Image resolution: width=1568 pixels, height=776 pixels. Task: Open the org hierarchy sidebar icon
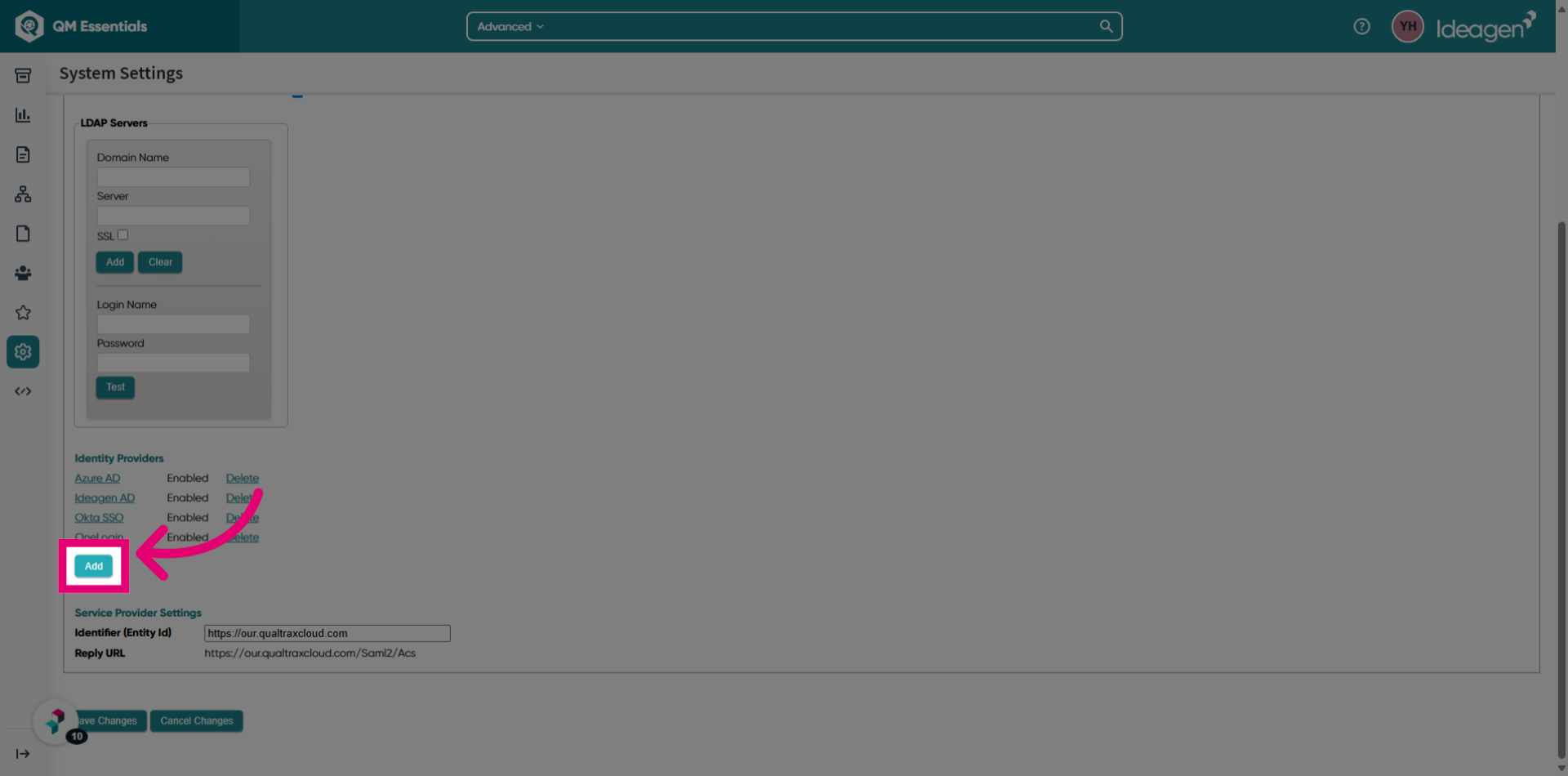tap(23, 194)
